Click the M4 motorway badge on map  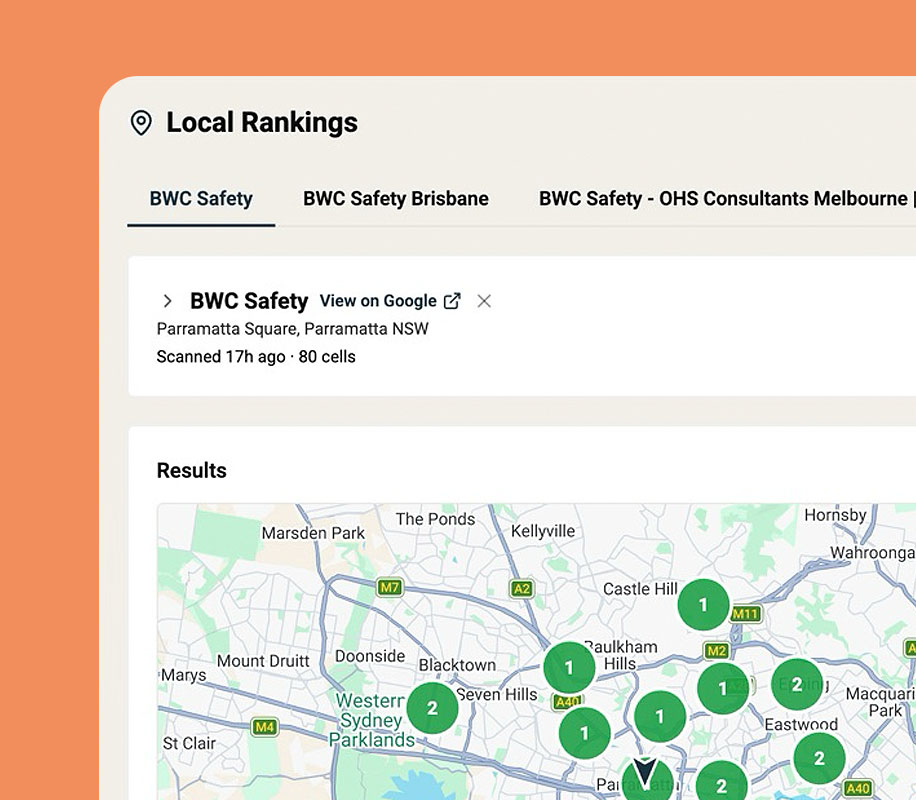[265, 727]
